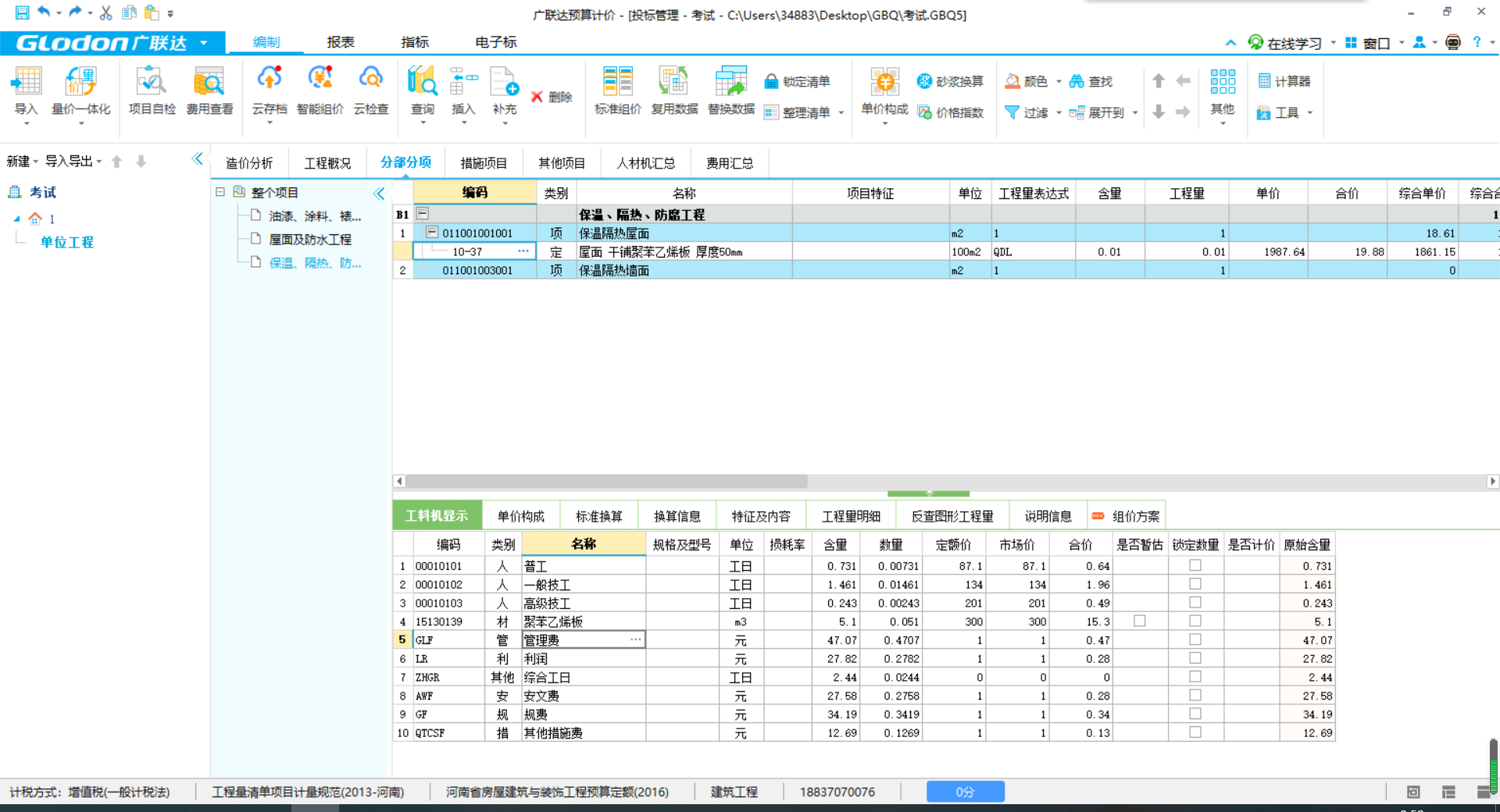Select 单位工程 in project tree
1500x812 pixels.
pos(67,242)
